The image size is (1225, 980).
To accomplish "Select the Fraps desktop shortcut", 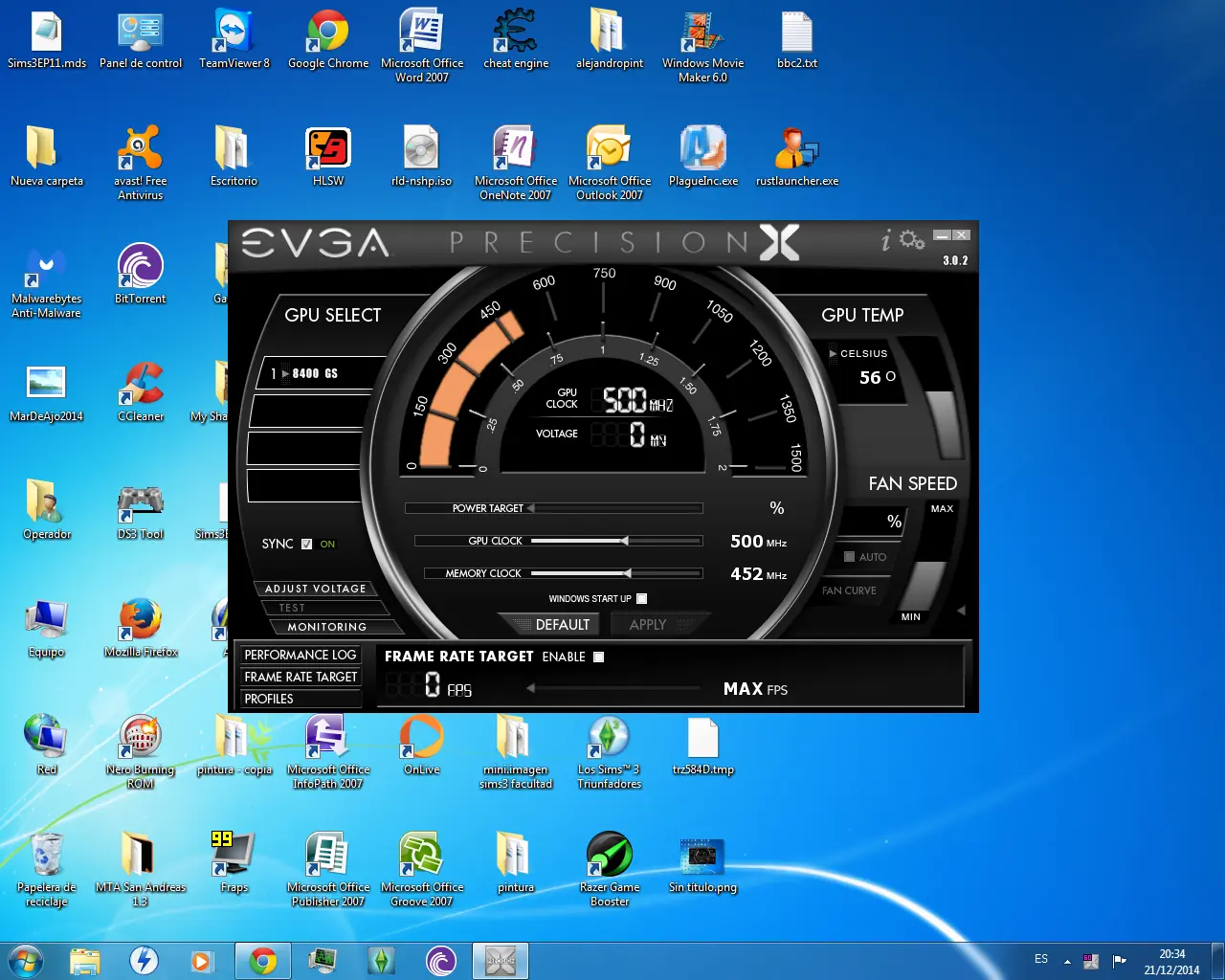I will point(234,863).
